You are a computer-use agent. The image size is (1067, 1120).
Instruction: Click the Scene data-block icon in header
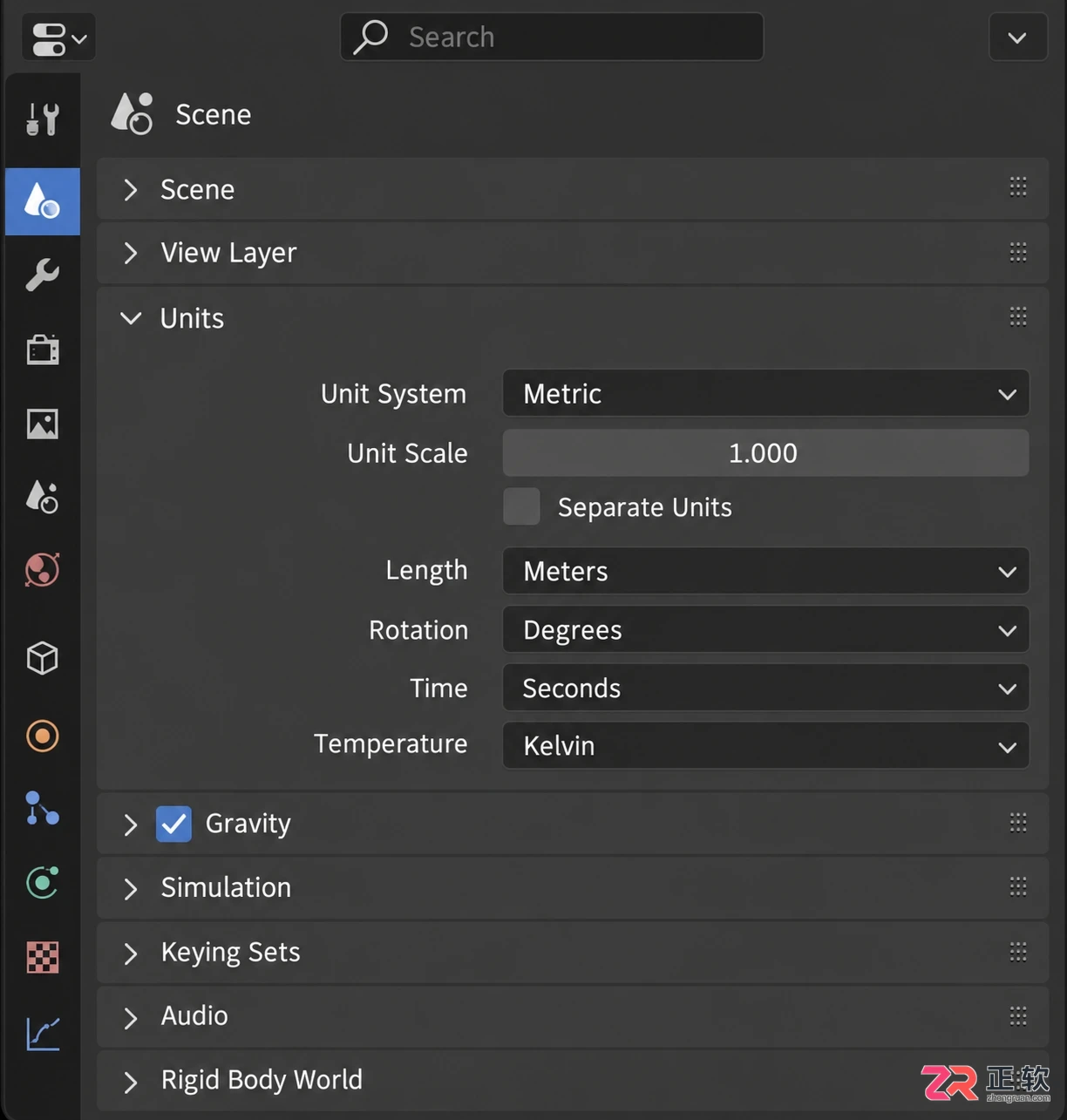(132, 114)
